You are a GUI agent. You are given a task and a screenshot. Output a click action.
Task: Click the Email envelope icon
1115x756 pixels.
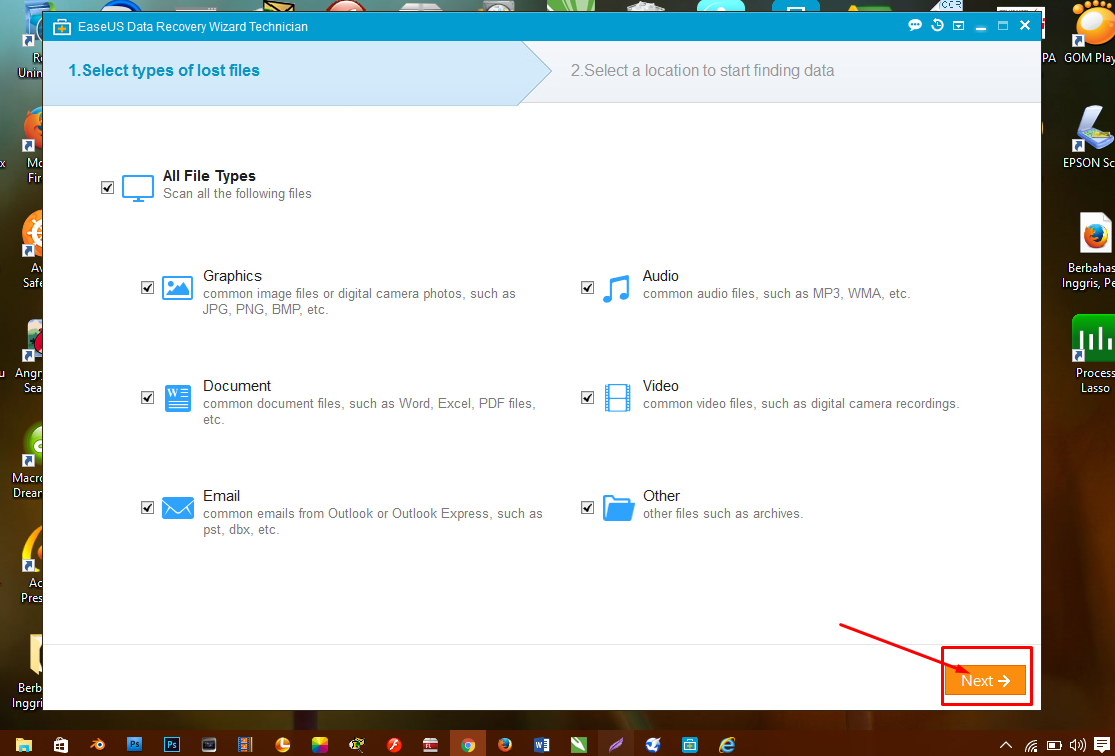coord(178,508)
